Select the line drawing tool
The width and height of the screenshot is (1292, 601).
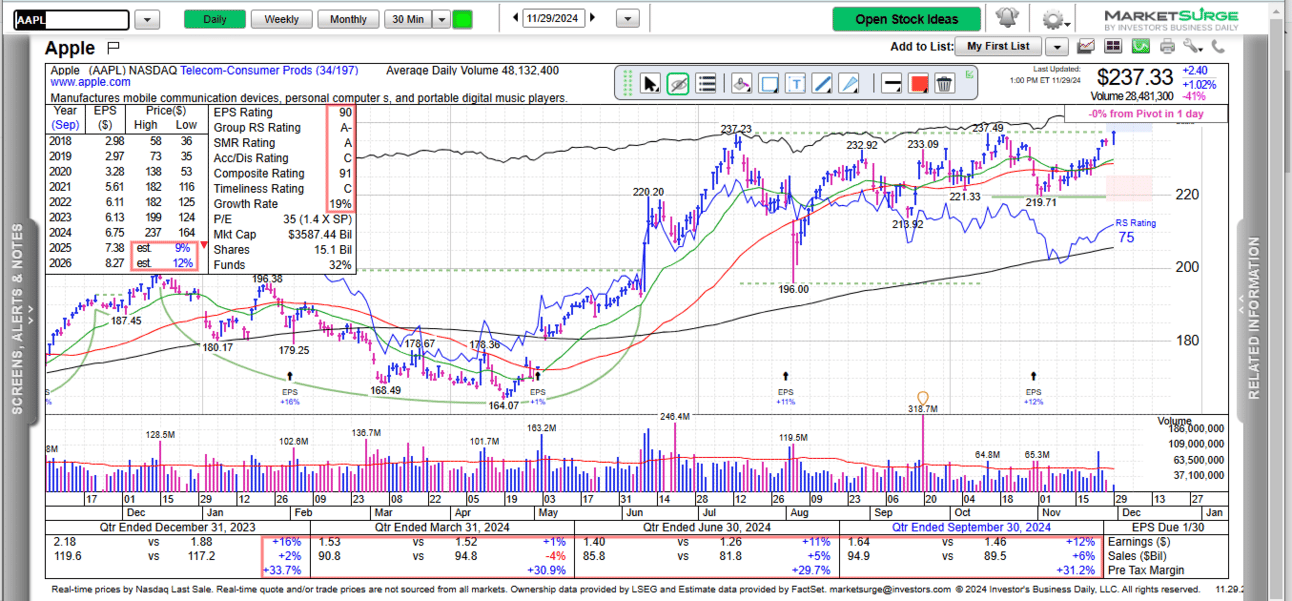pyautogui.click(x=821, y=83)
